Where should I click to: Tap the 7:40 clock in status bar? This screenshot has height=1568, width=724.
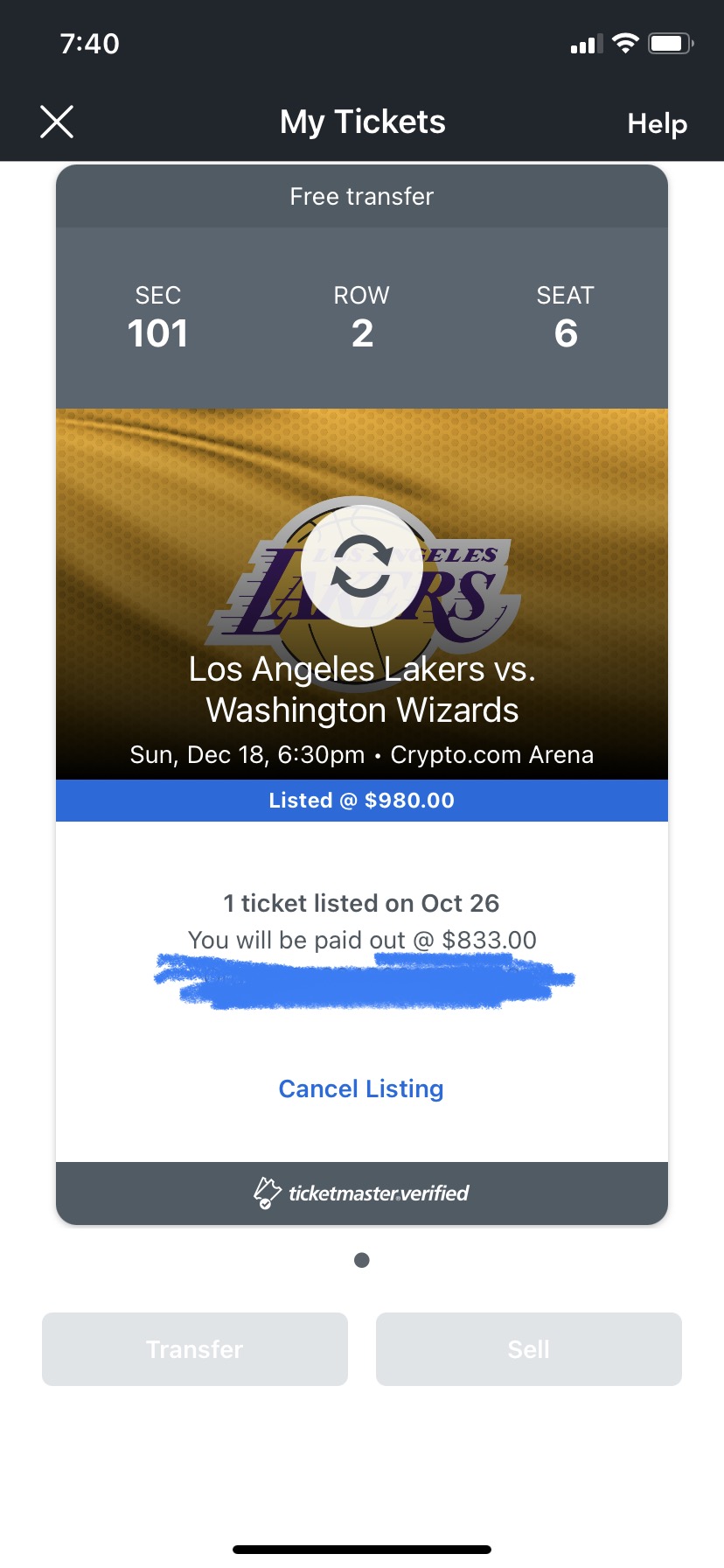pos(89,44)
